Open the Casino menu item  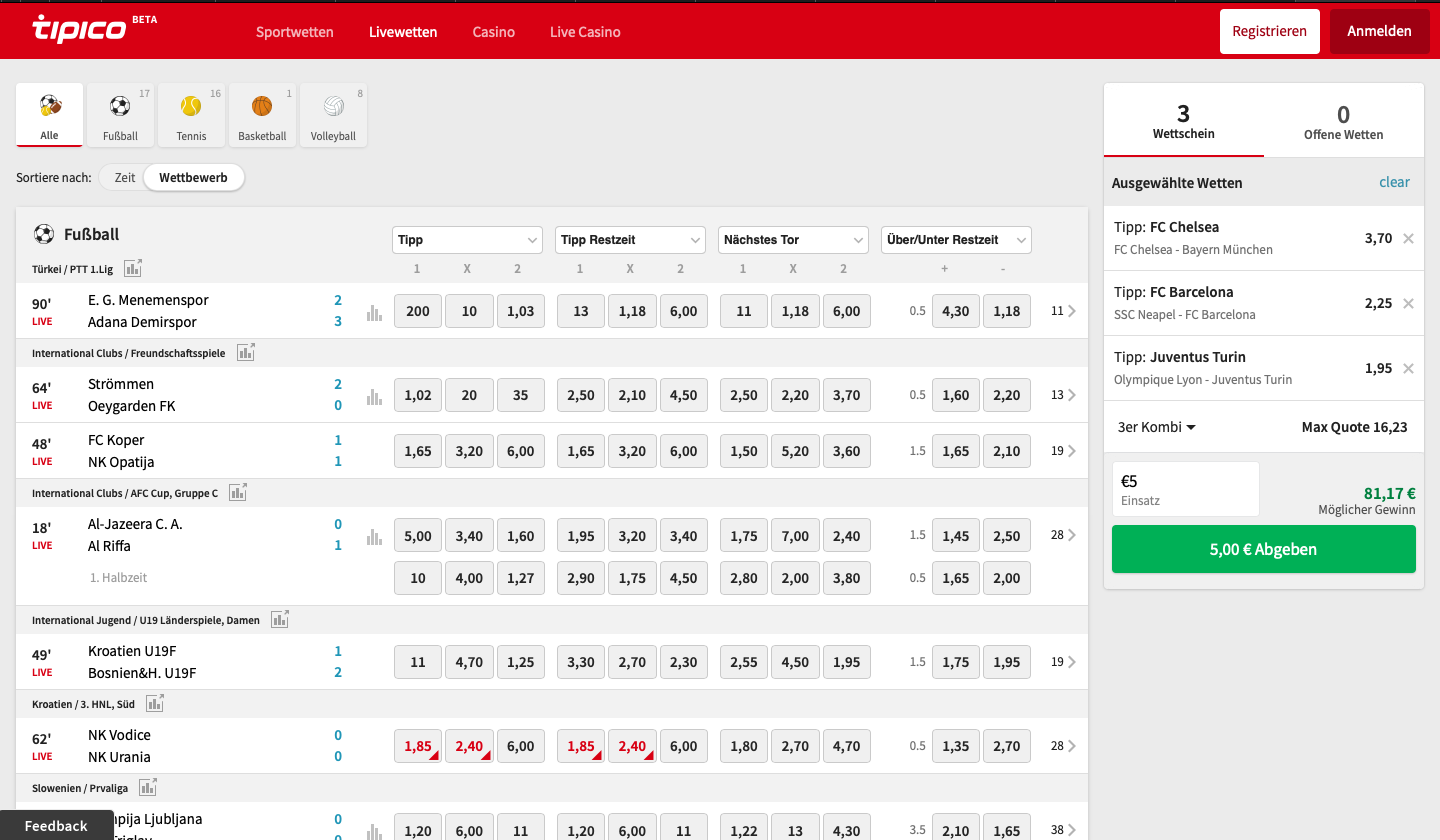[493, 32]
